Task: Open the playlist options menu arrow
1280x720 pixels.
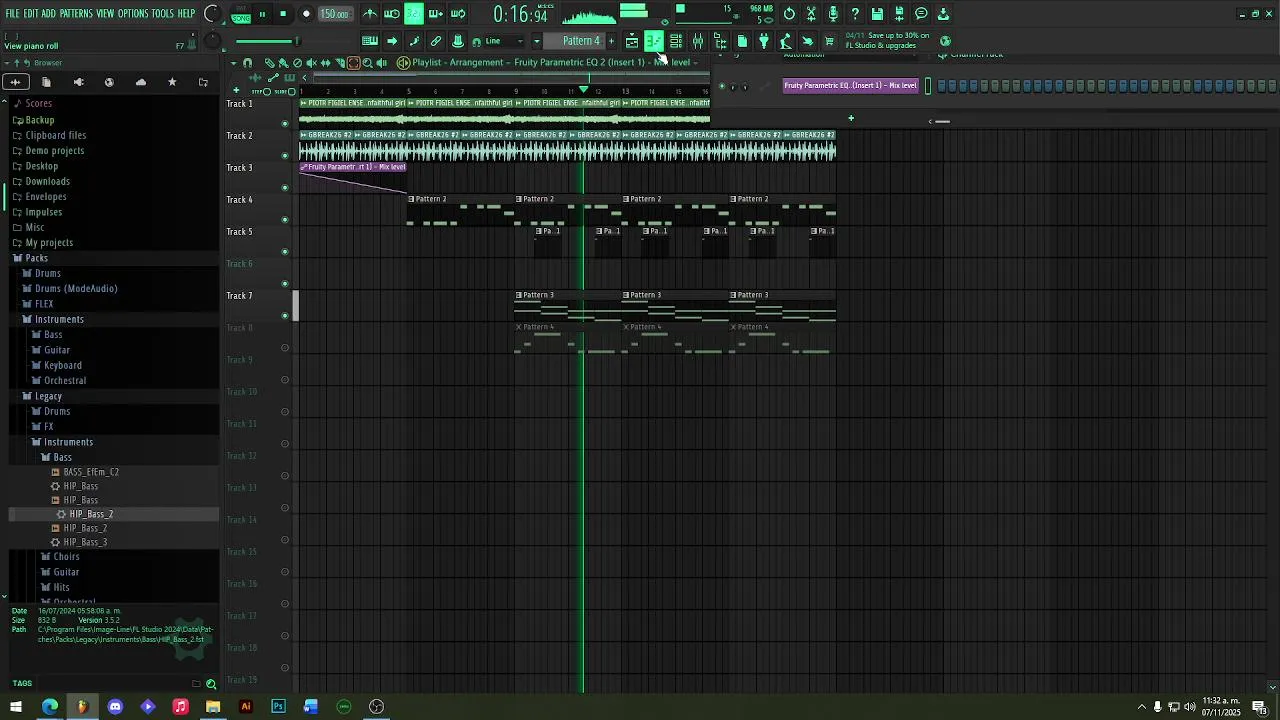Action: pyautogui.click(x=233, y=62)
